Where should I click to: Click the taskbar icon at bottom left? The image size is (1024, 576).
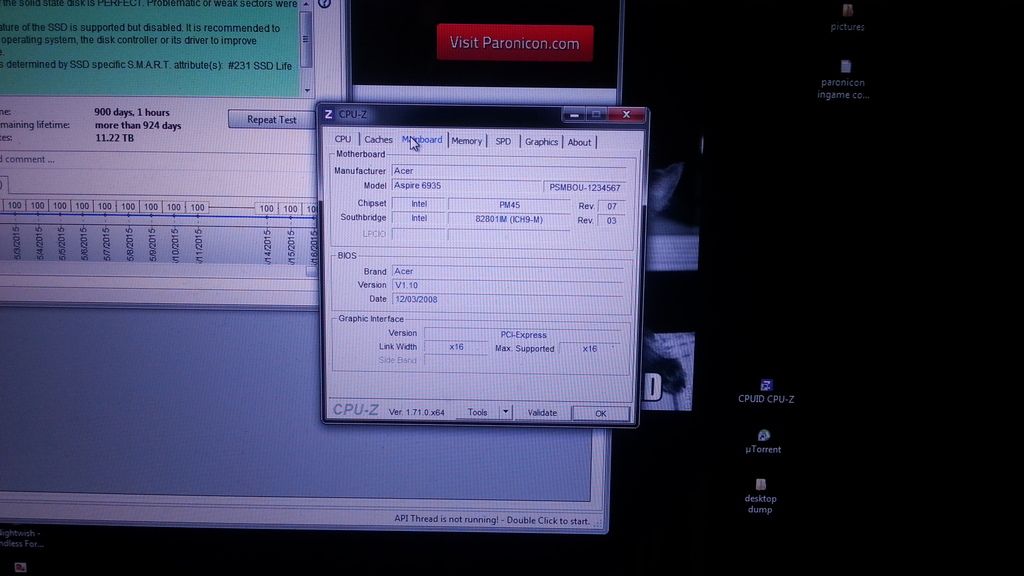20,567
